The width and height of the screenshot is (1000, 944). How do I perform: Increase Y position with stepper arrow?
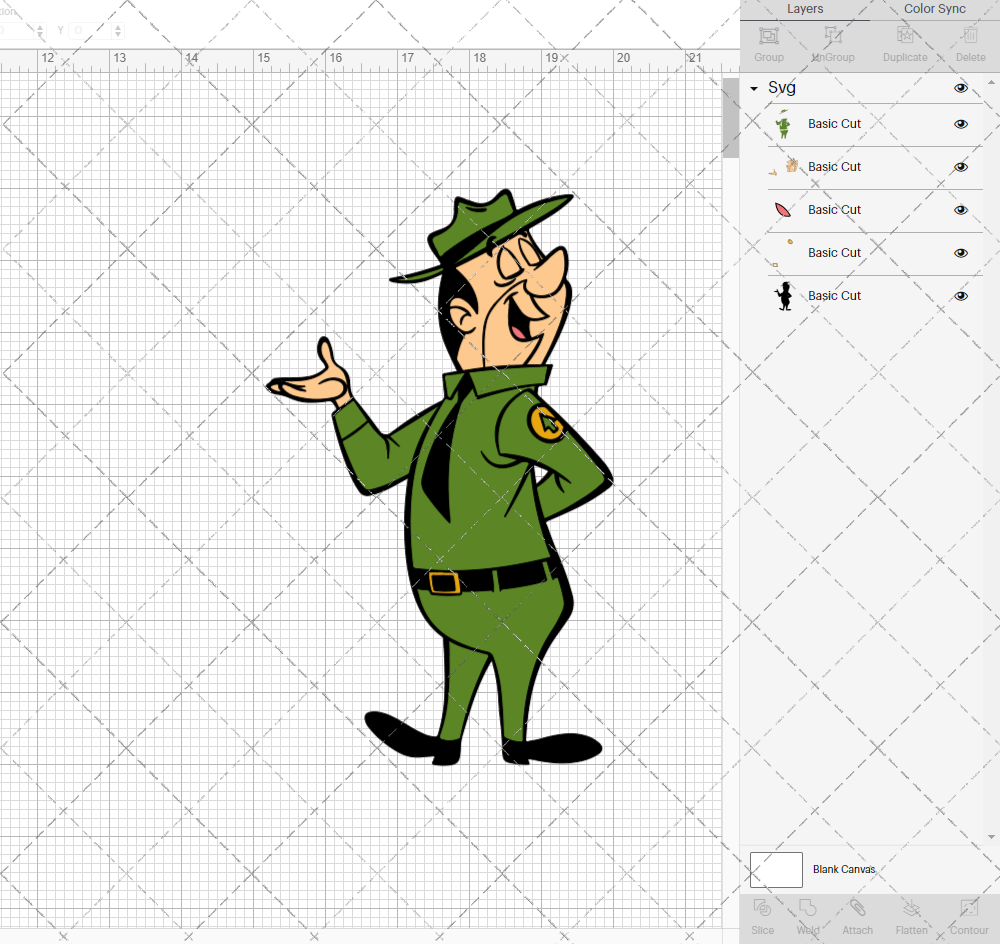coord(118,26)
